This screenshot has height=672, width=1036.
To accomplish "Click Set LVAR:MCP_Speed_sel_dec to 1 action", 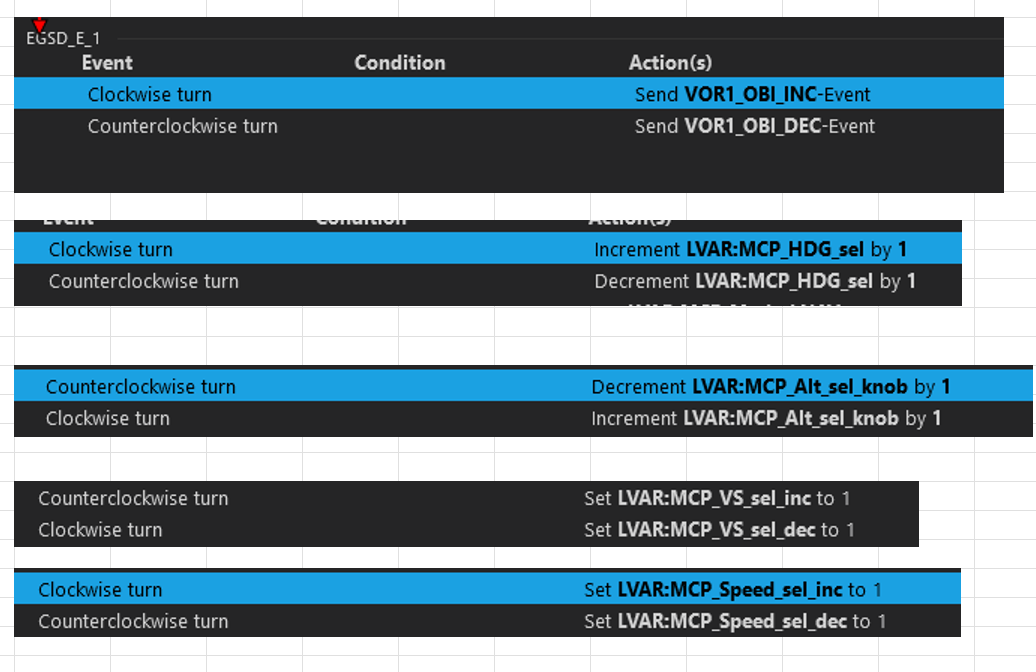I will 735,622.
